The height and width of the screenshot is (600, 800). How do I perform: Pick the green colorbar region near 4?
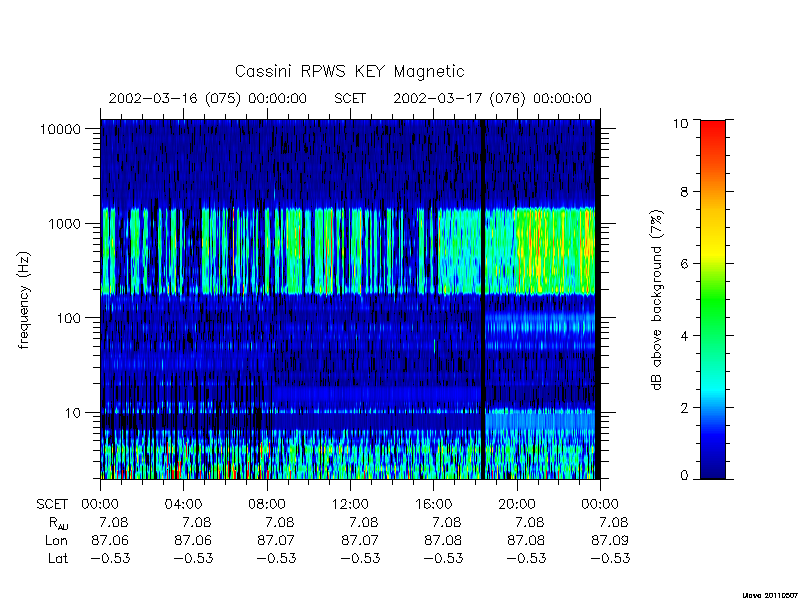pyautogui.click(x=713, y=329)
